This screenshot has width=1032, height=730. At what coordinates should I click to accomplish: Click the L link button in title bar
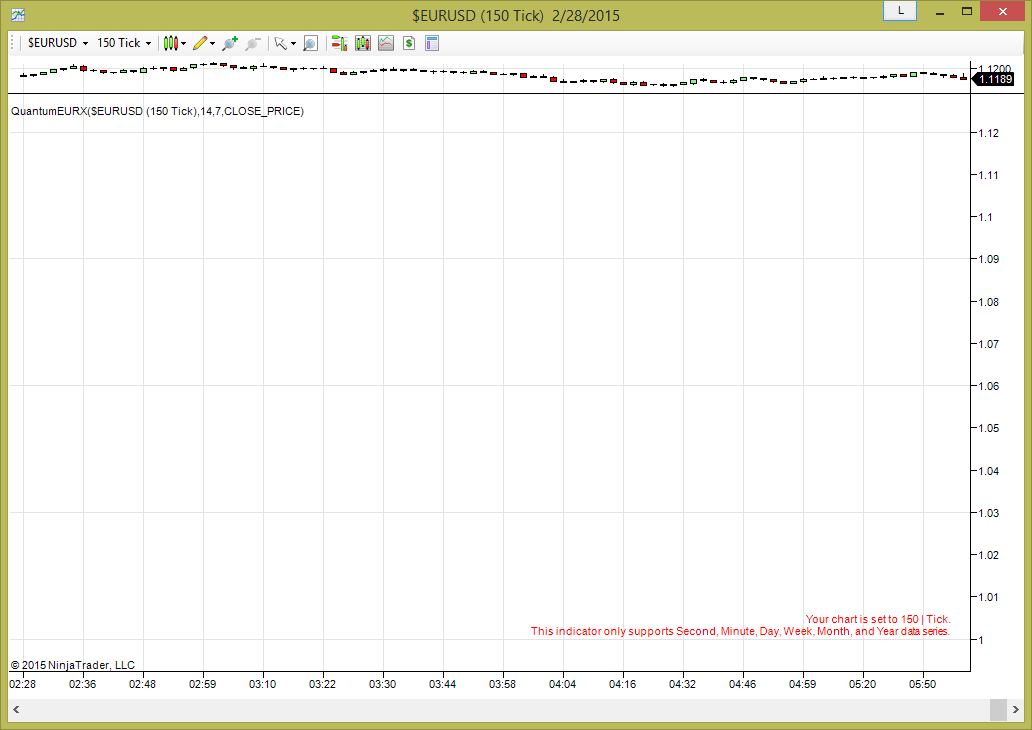tap(900, 11)
